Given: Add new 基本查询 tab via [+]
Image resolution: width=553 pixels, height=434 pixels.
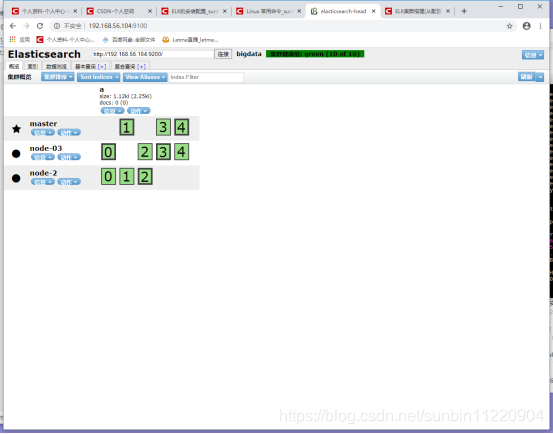Looking at the screenshot, I should [102, 66].
